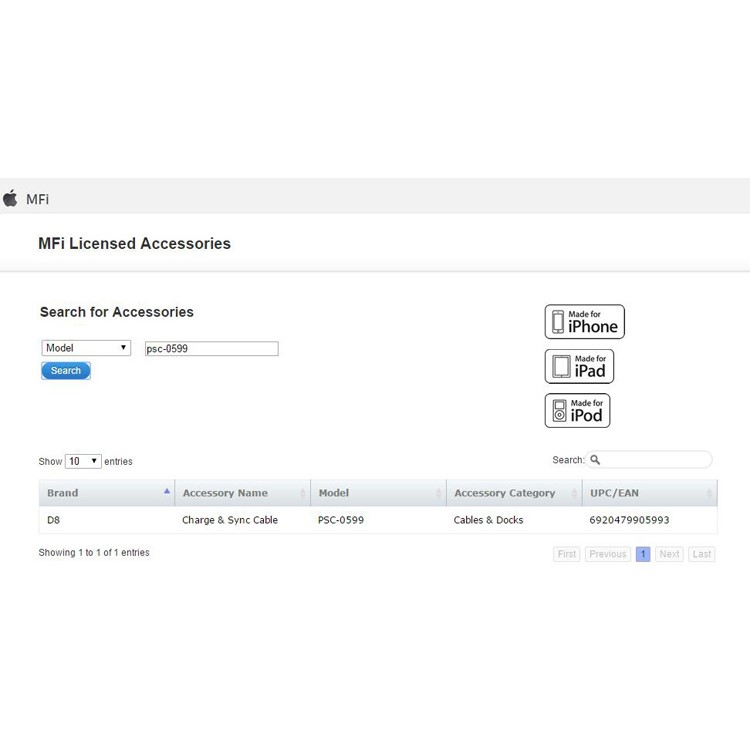This screenshot has width=750, height=750.
Task: Focus the table filter Search box
Action: [x=649, y=460]
